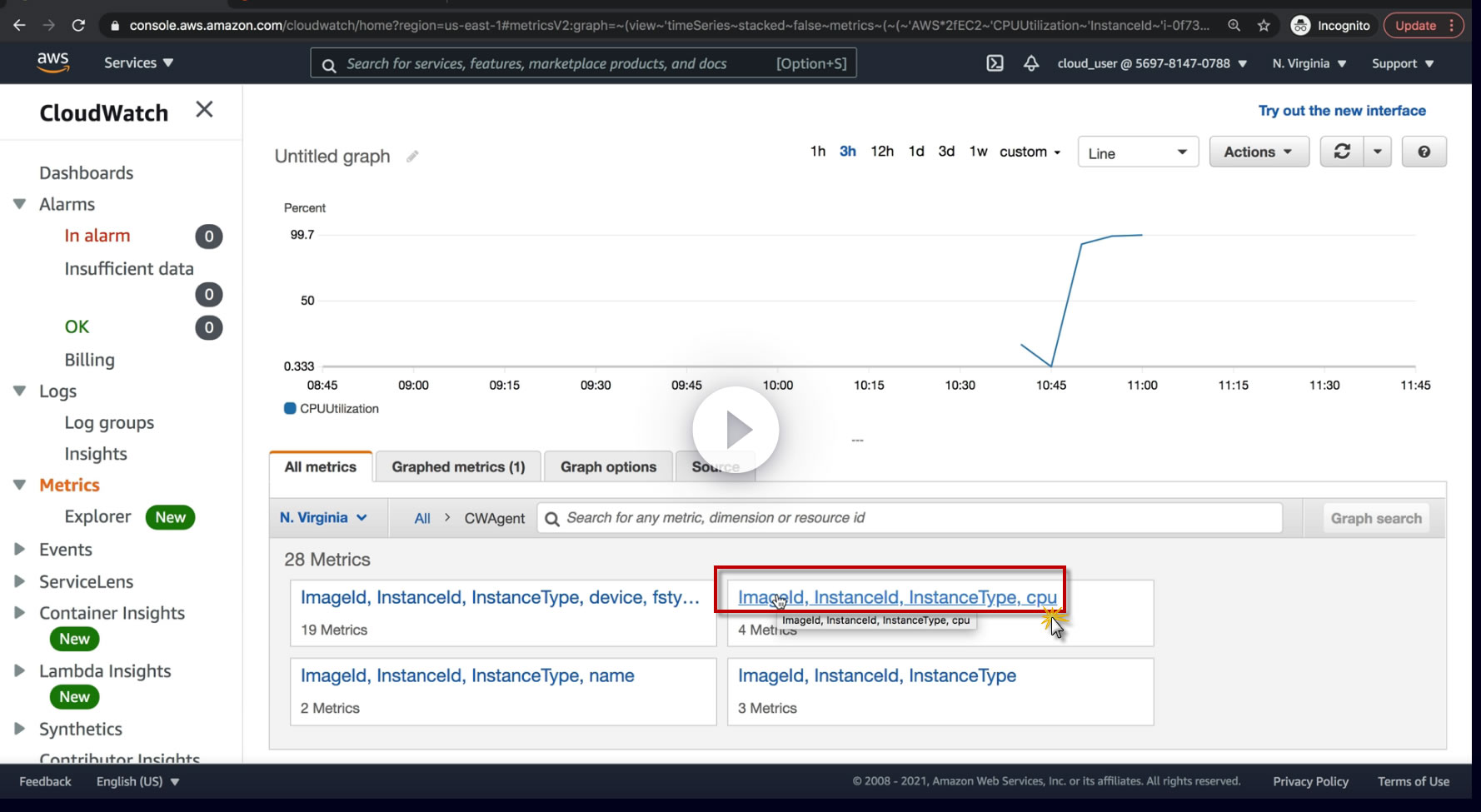1481x812 pixels.
Task: Switch to the All metrics tab
Action: [x=321, y=466]
